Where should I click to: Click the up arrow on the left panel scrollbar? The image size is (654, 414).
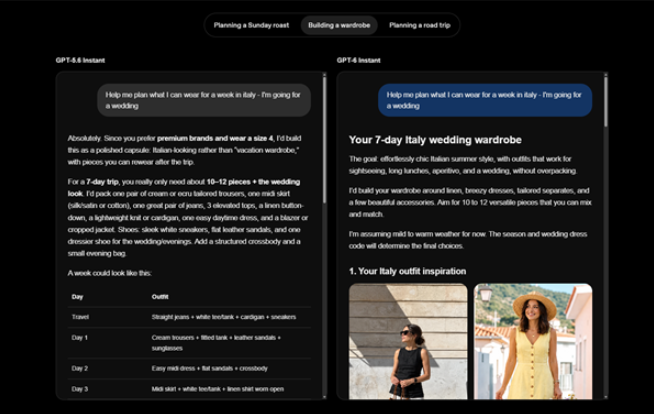324,75
